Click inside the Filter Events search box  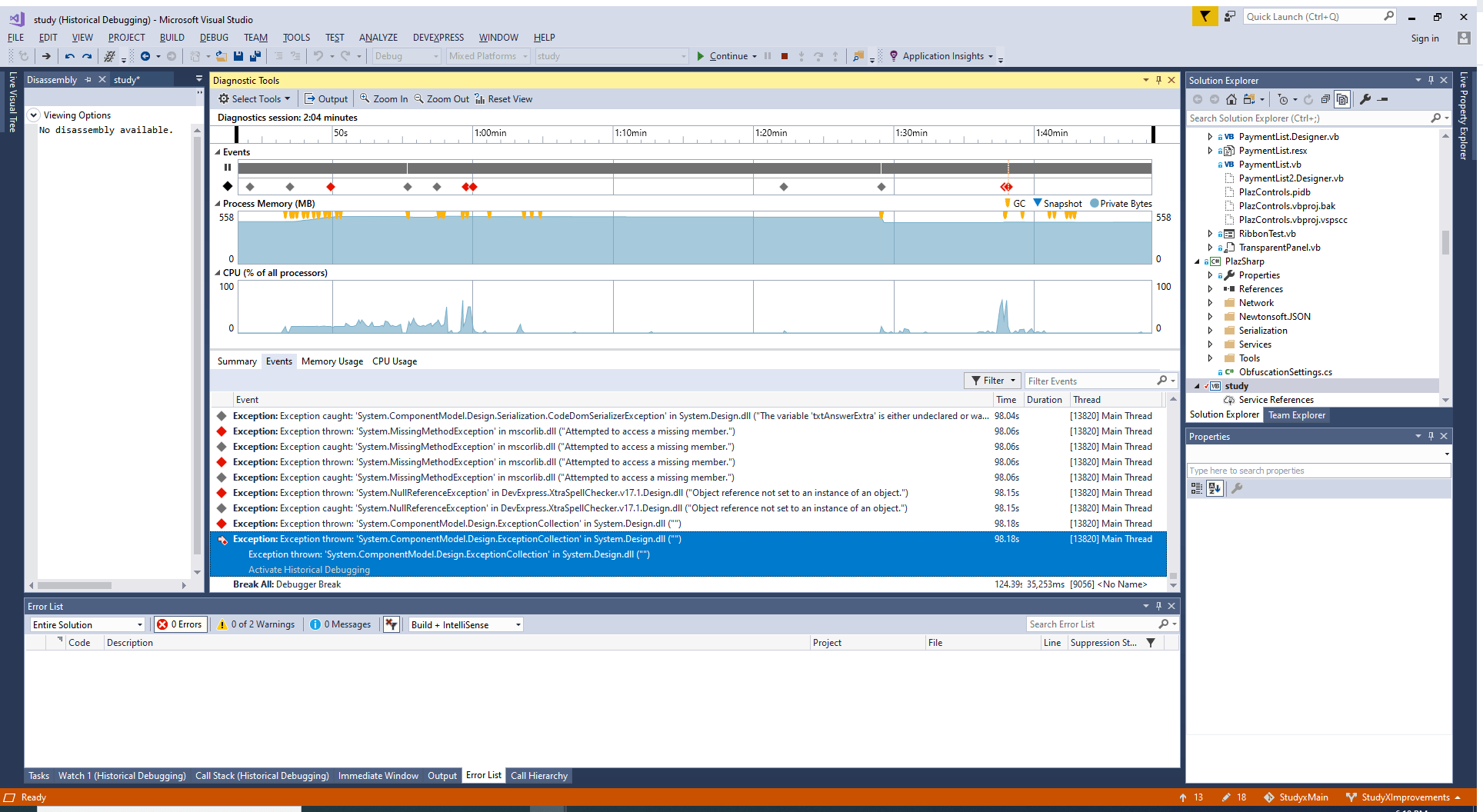pos(1092,380)
